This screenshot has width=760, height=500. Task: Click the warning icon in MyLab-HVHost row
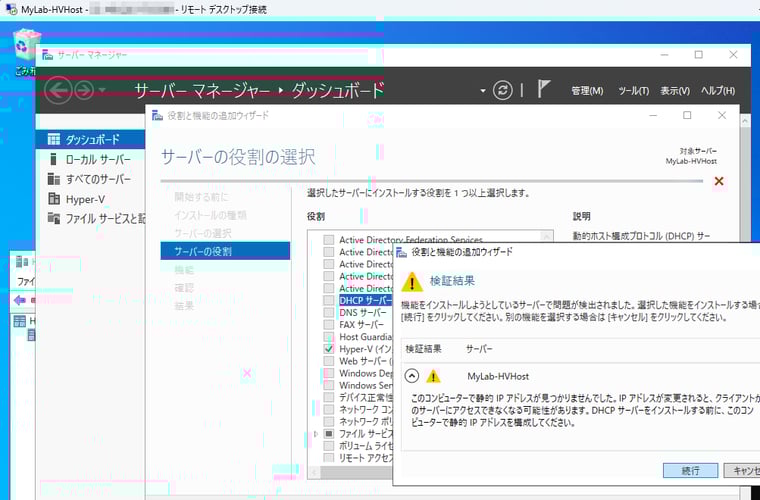(433, 376)
